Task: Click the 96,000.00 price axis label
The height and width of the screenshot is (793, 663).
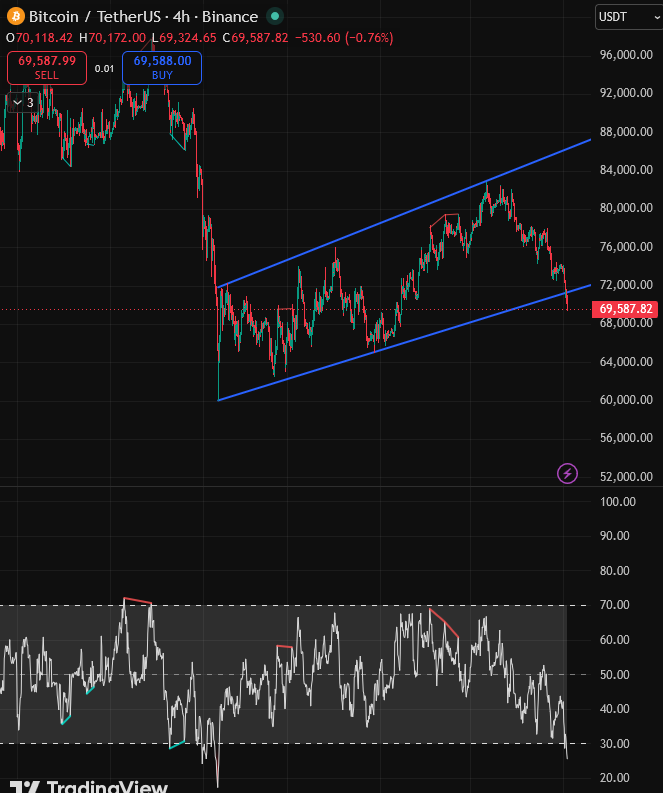Action: click(x=626, y=55)
